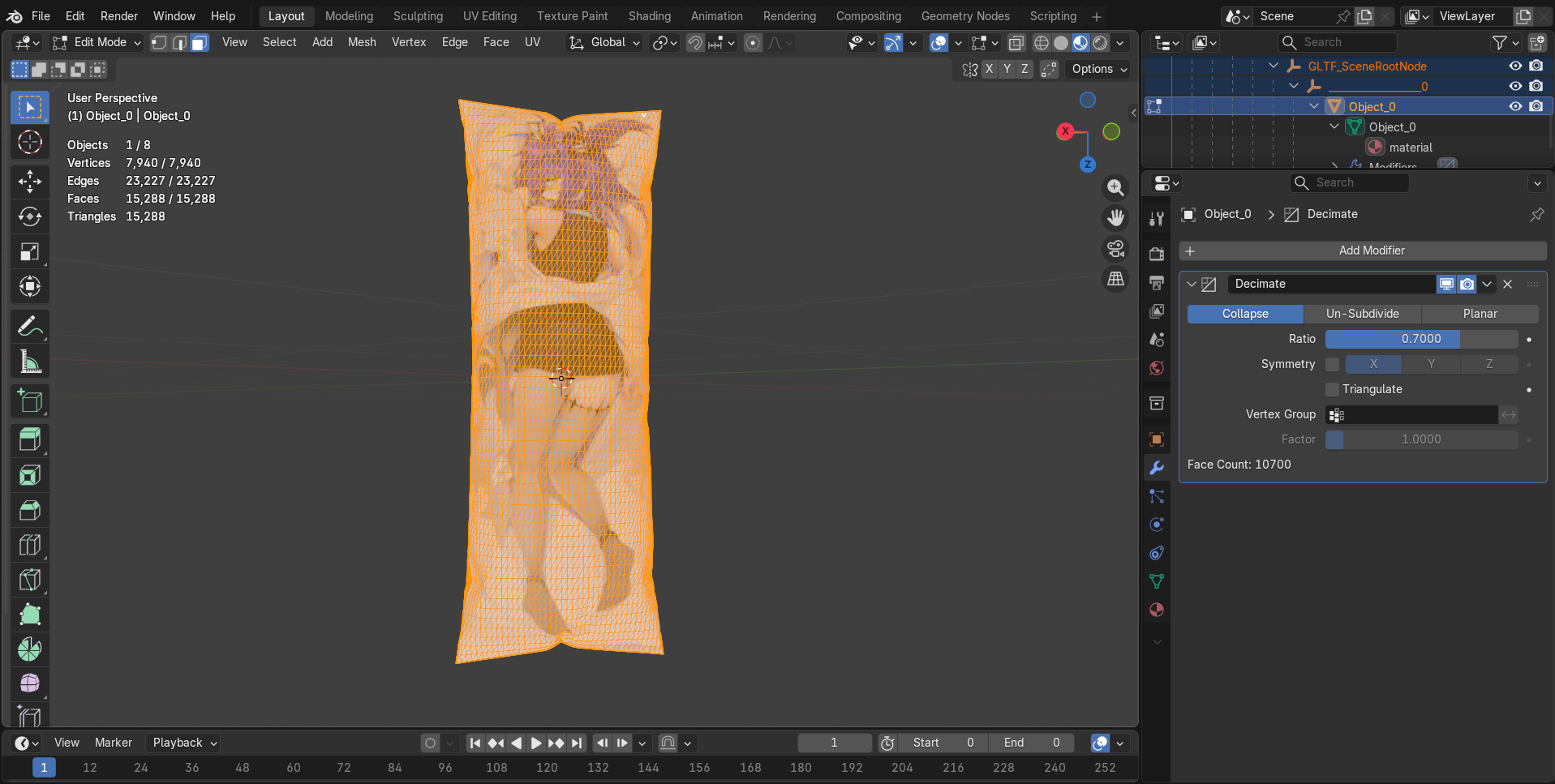1555x784 pixels.
Task: Switch to the UV Editing workspace tab
Action: point(489,16)
